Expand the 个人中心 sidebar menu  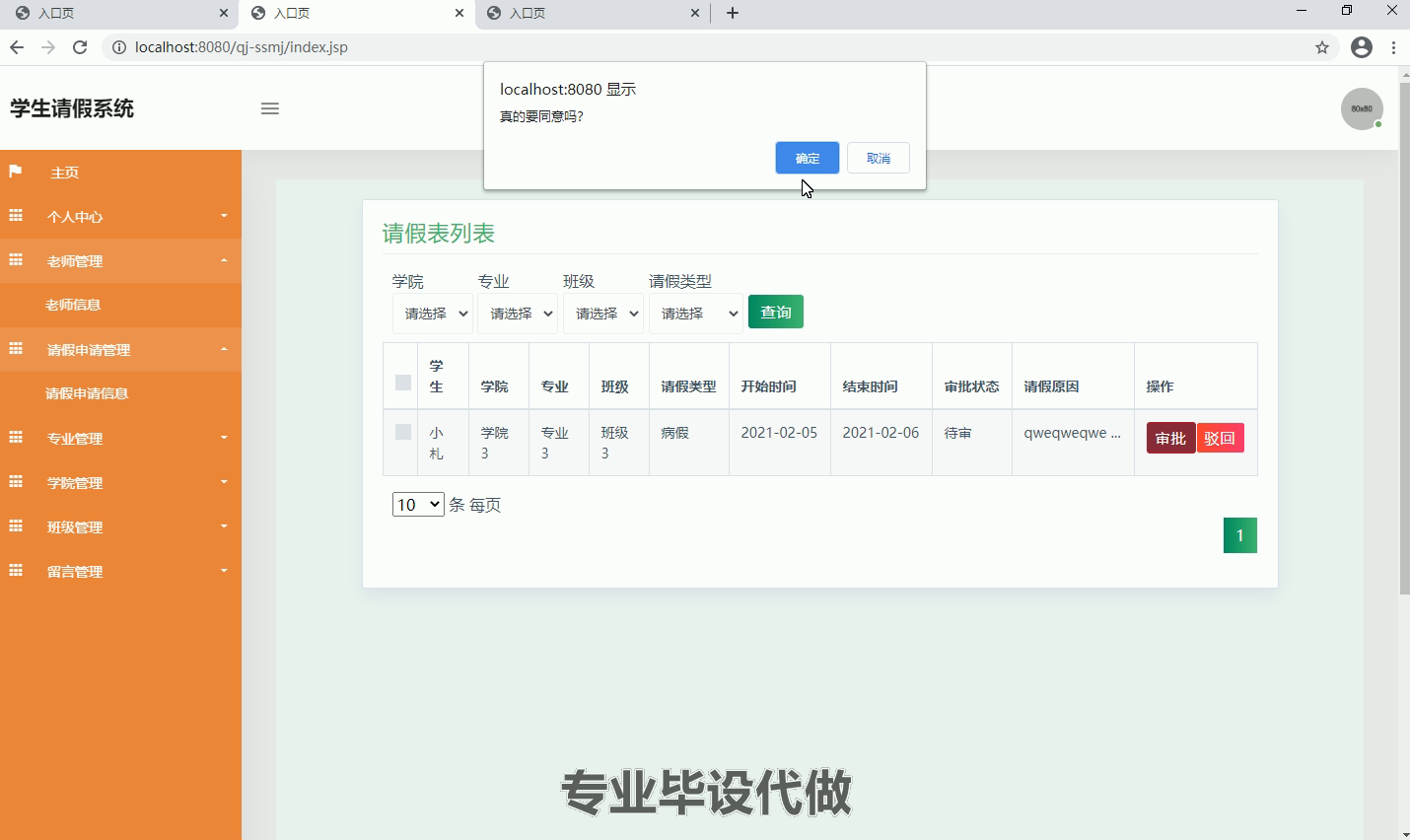click(120, 216)
